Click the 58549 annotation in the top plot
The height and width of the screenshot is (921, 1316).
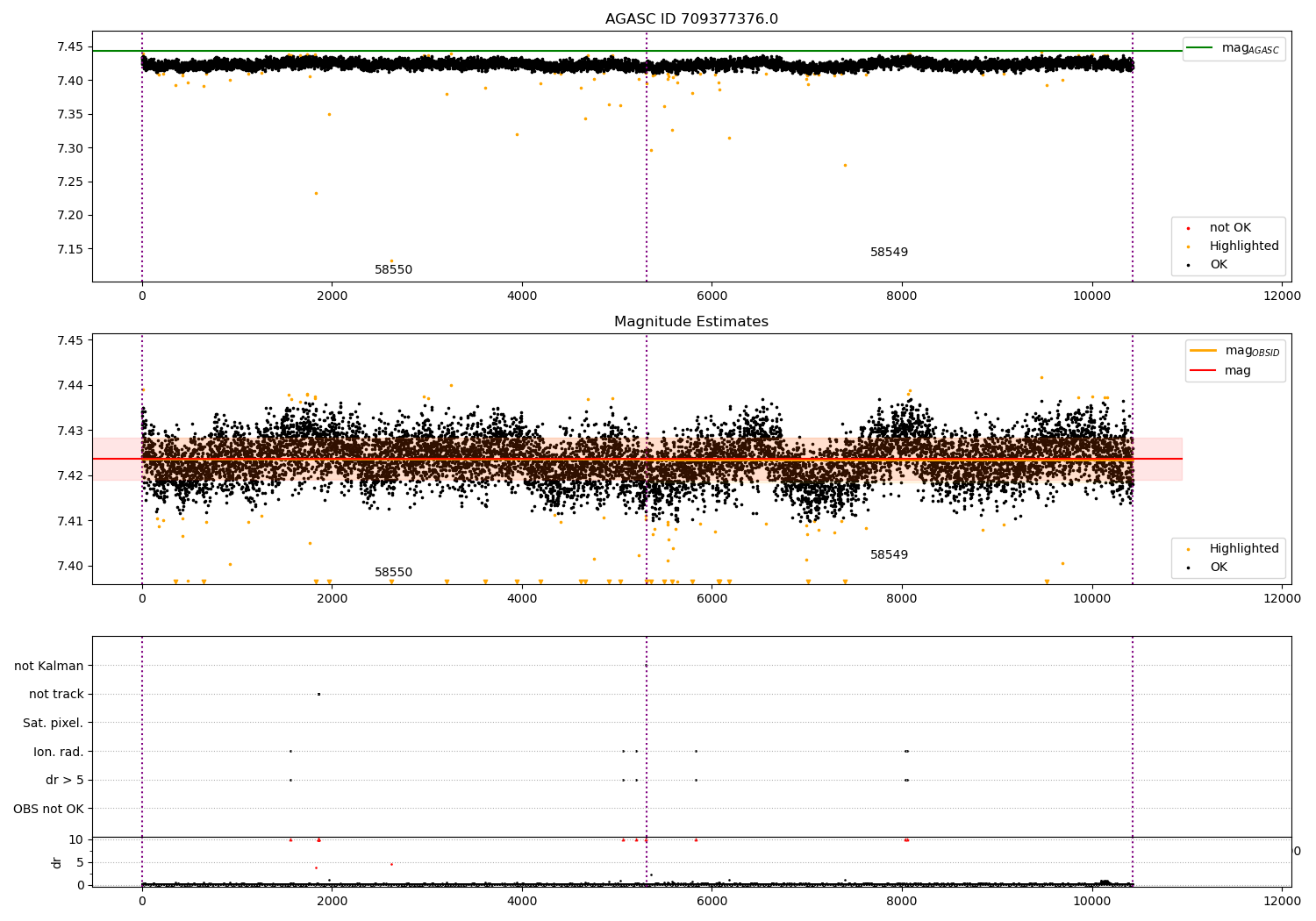889,253
